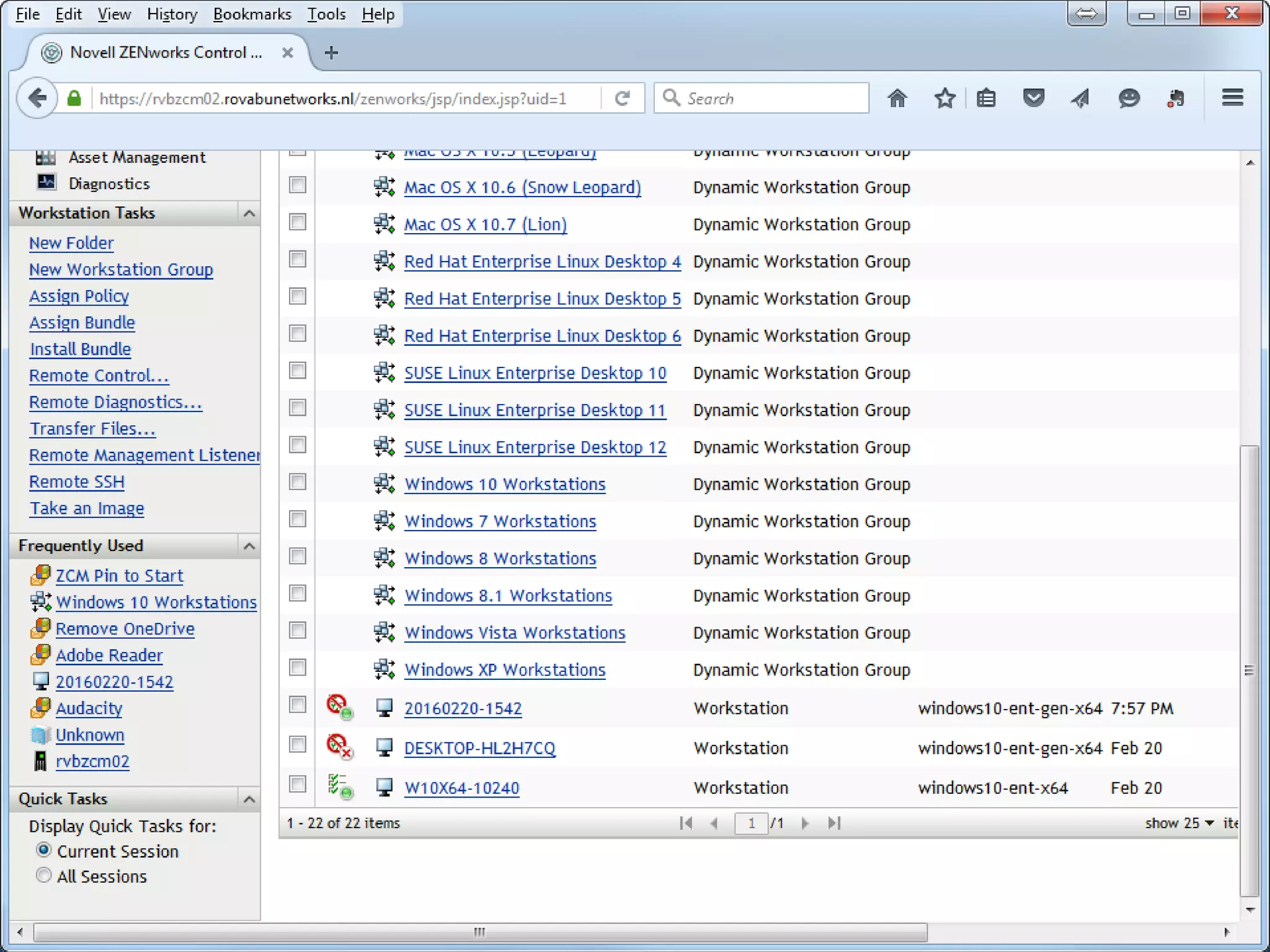
Task: Click the Assign Bundle link
Action: click(82, 322)
